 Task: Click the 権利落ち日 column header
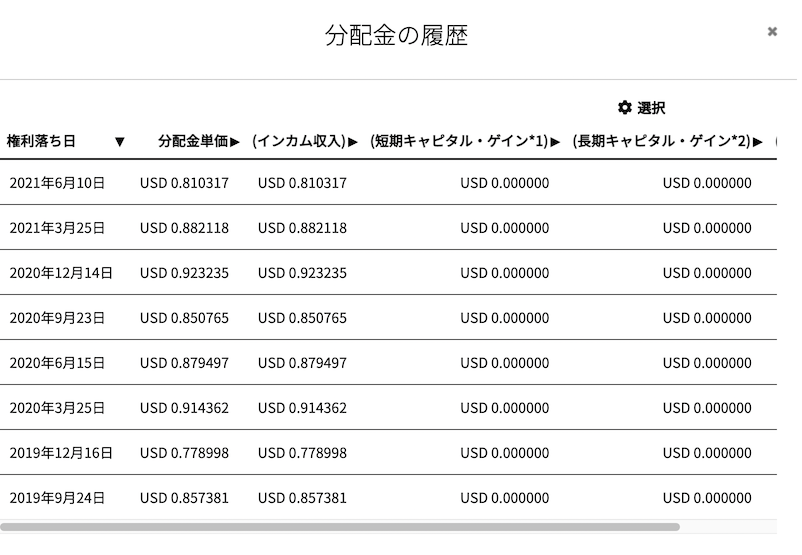41,141
